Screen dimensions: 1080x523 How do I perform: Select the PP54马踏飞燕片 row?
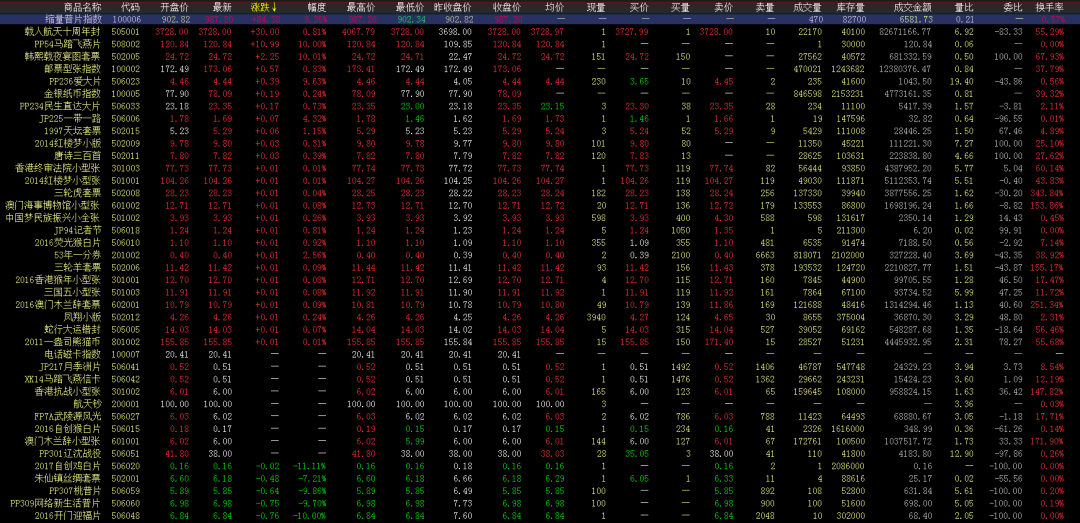click(x=540, y=43)
